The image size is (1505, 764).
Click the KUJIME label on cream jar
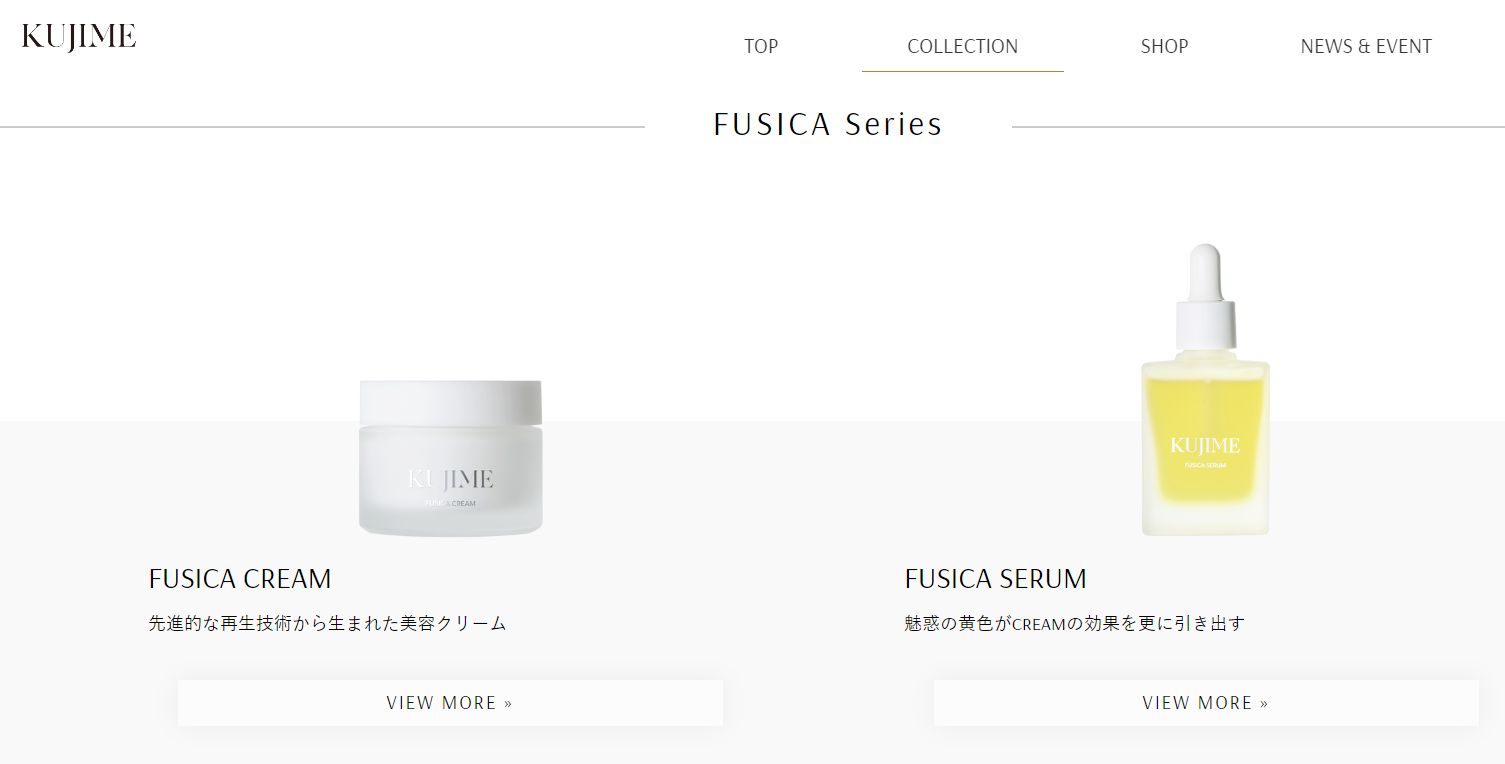(451, 479)
